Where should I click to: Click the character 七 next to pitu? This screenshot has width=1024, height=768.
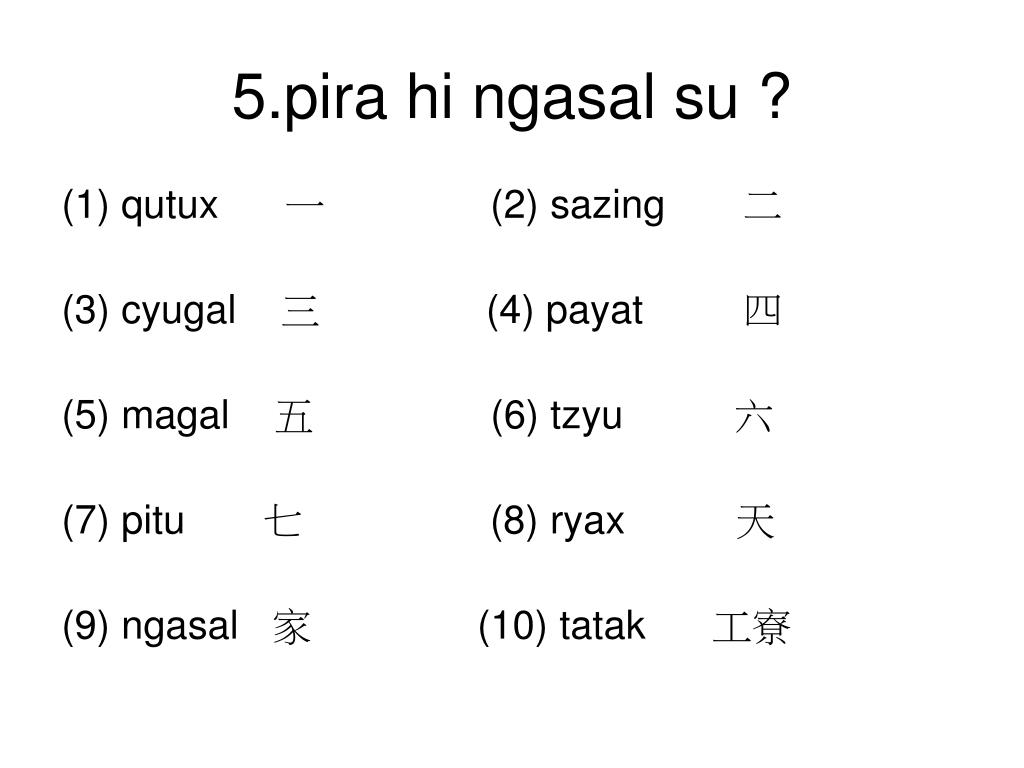tap(283, 521)
